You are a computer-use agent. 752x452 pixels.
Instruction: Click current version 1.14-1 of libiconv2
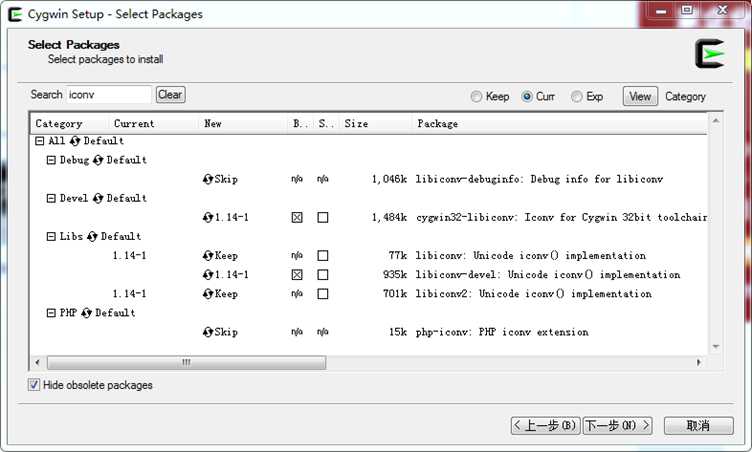point(129,294)
